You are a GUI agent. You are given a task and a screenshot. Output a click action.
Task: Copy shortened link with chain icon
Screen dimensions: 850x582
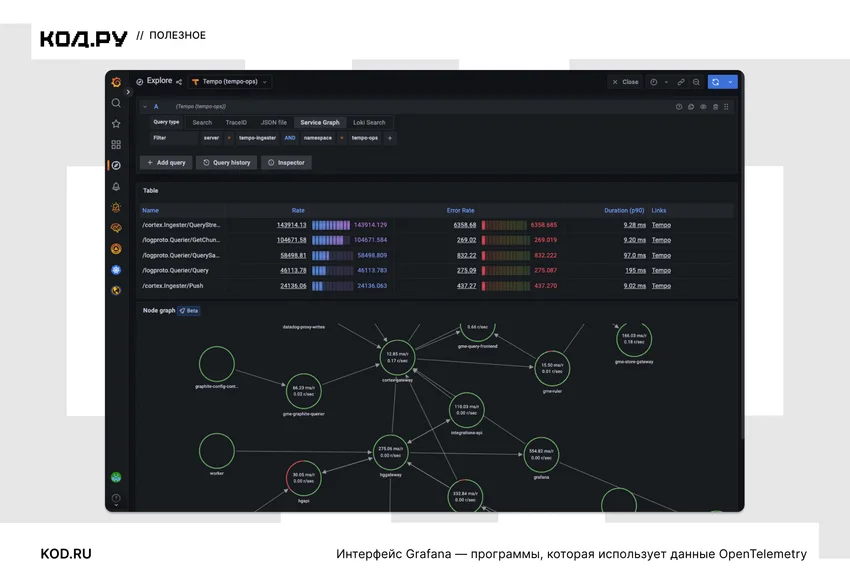click(681, 82)
